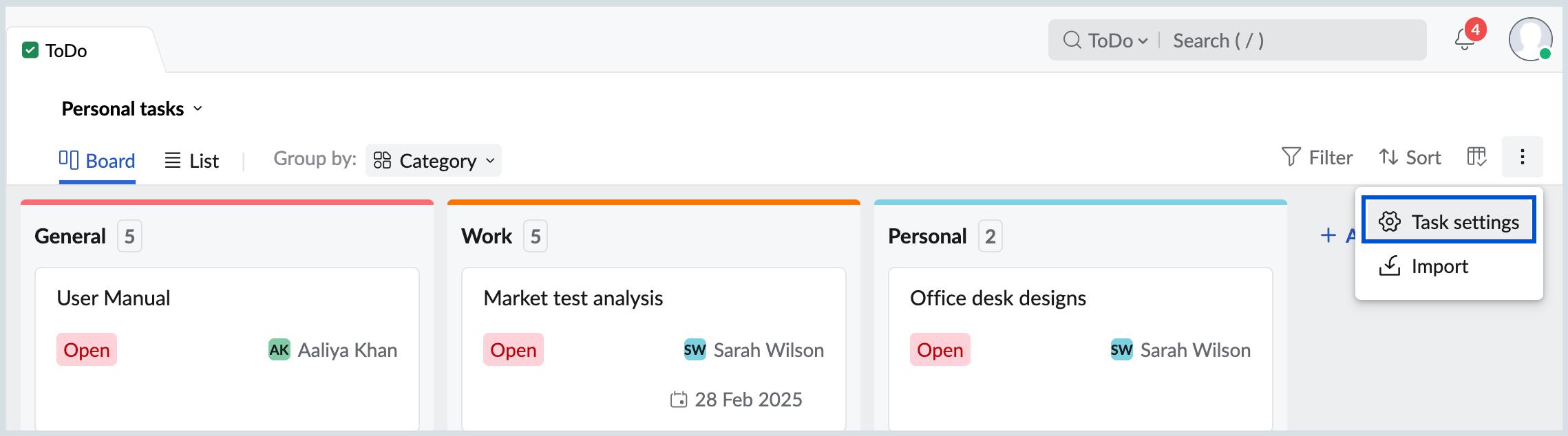
Task: Click the plus icon to add category
Action: [x=1328, y=236]
